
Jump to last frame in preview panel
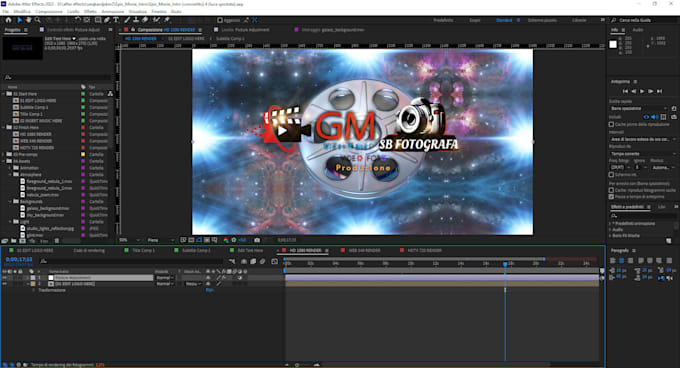pos(660,91)
